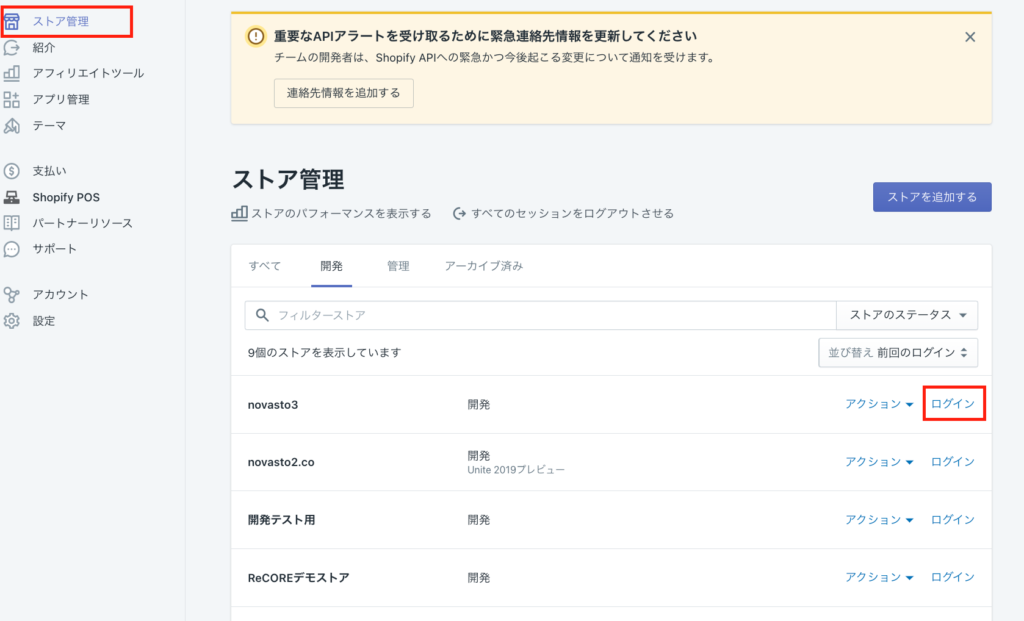Click the ストア管理 store icon in sidebar
Screen dimensions: 1024x621
(x=12, y=21)
